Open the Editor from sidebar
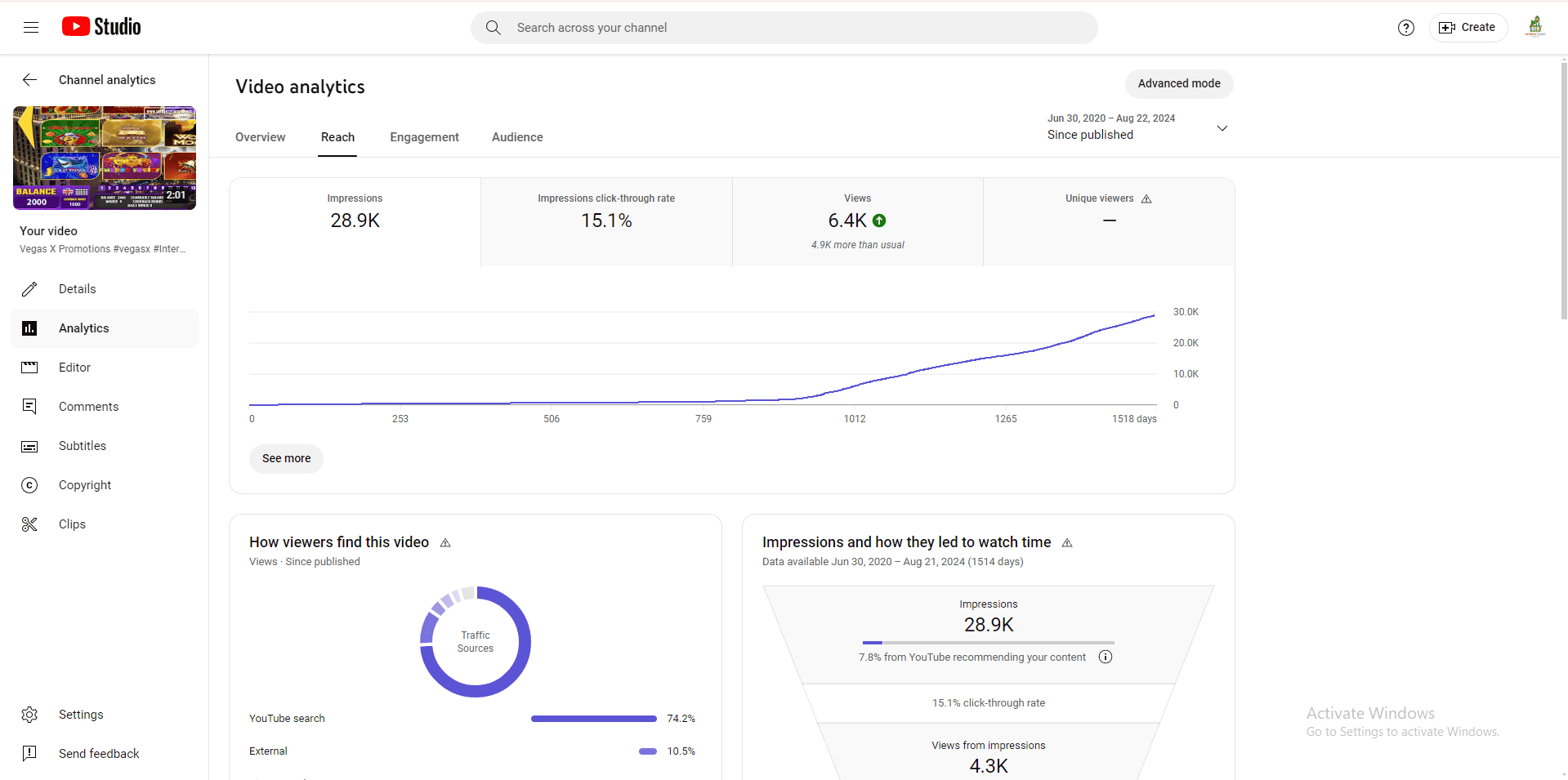This screenshot has width=1568, height=780. click(74, 368)
